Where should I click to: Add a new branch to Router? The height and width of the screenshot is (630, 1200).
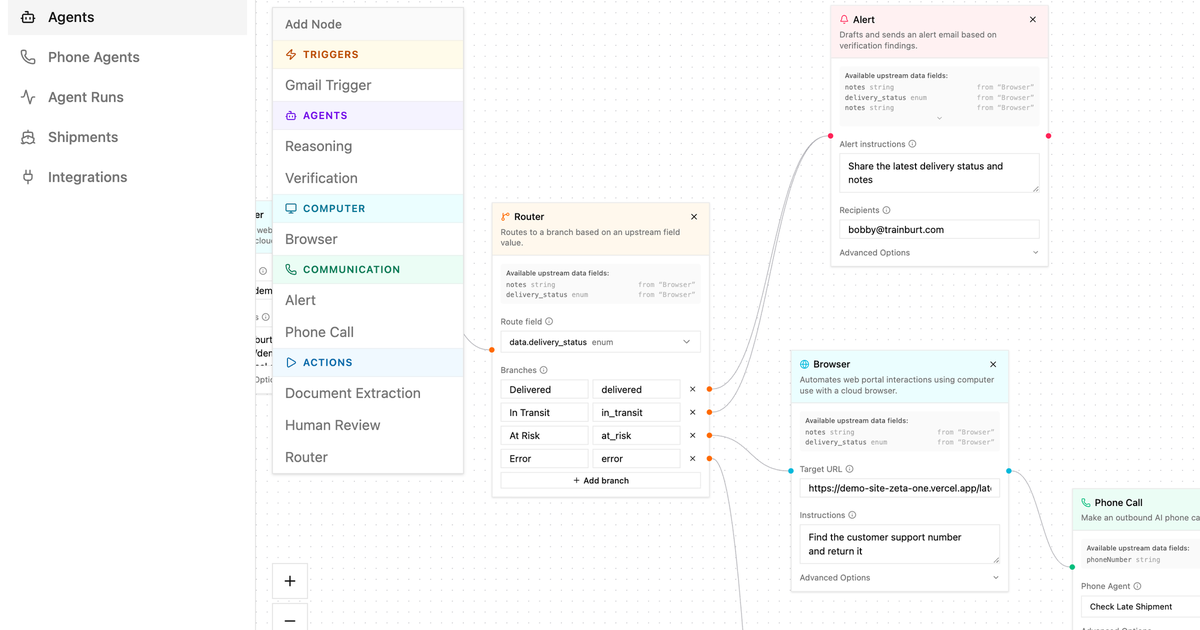(x=600, y=481)
